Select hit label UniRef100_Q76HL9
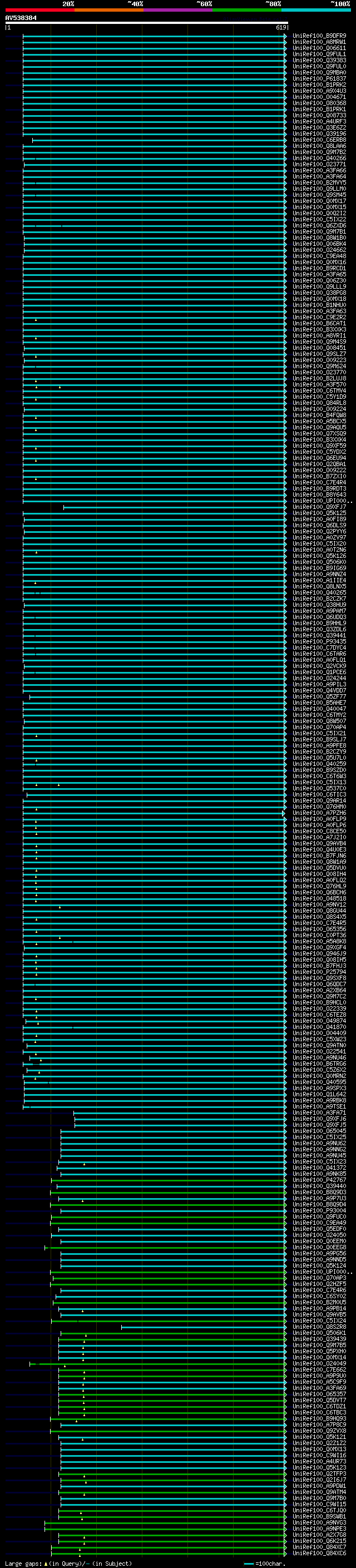Viewport: 356px width, 1568px height. click(x=319, y=886)
